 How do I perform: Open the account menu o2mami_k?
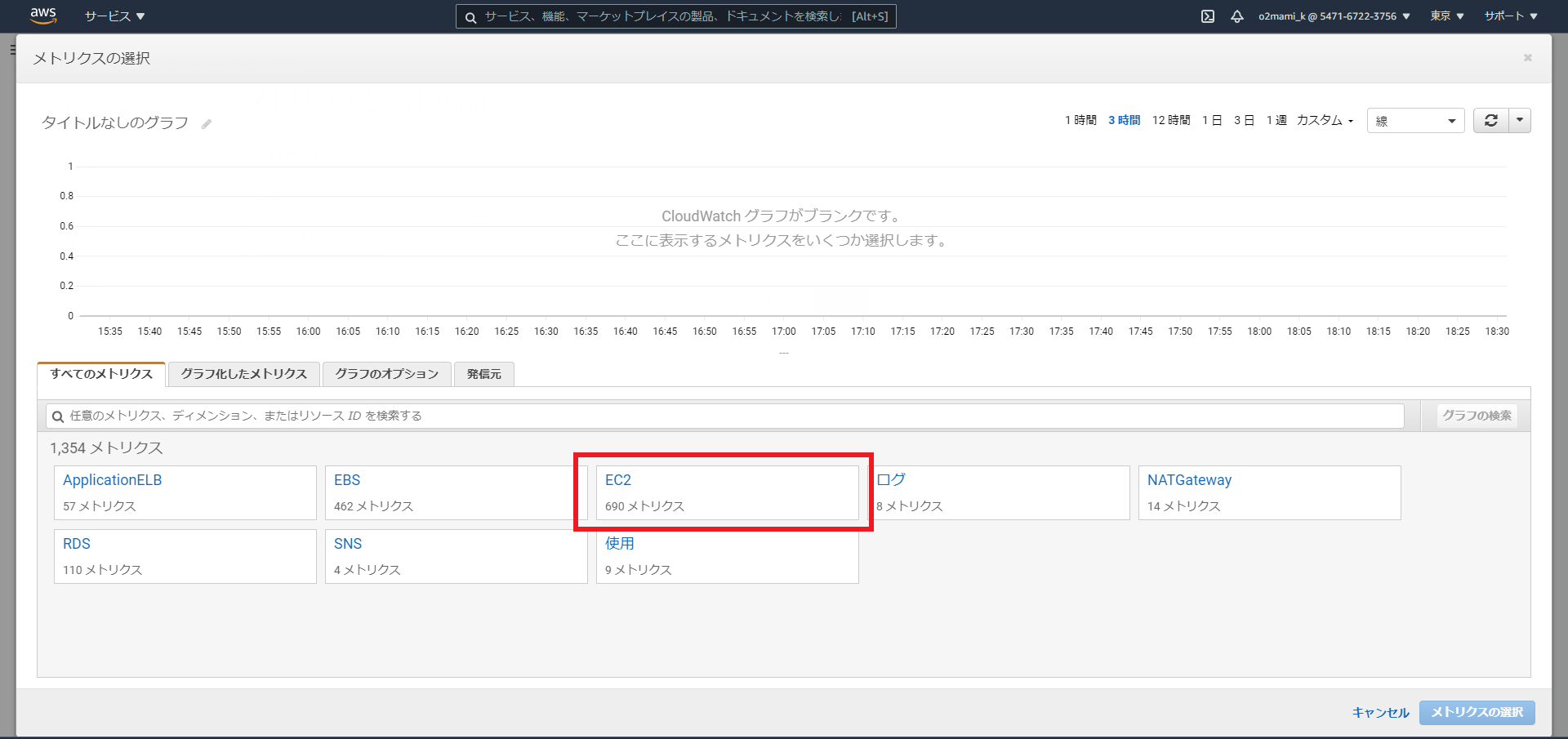point(1334,16)
